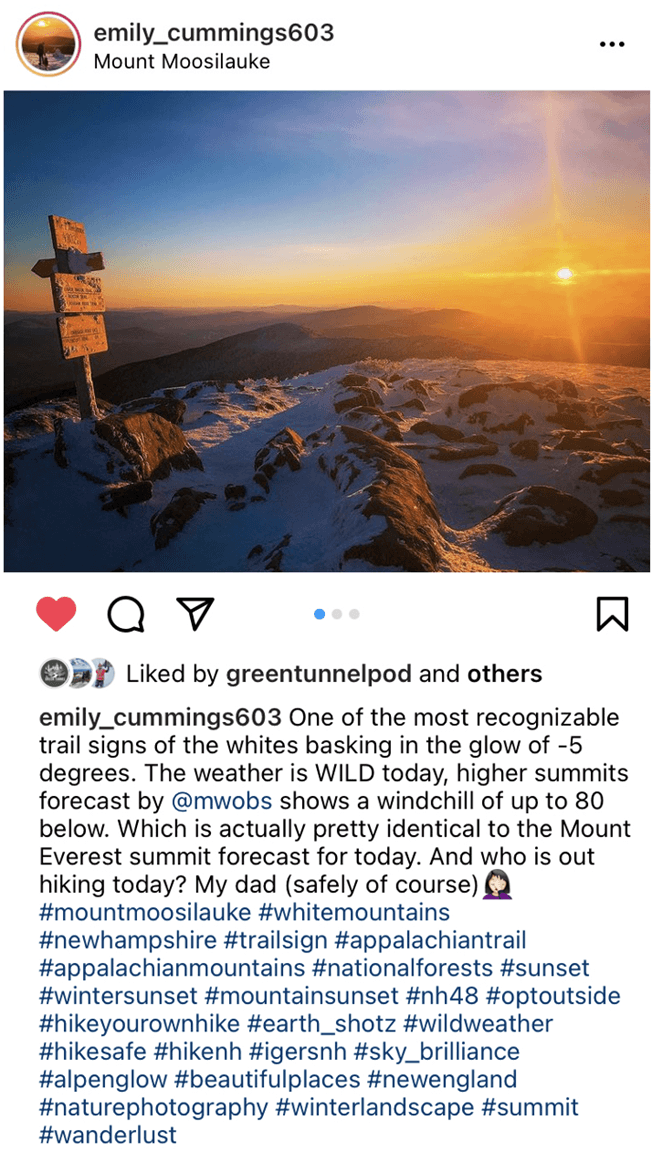Unlike the post with the red heart
The image size is (652, 1152).
[x=56, y=613]
